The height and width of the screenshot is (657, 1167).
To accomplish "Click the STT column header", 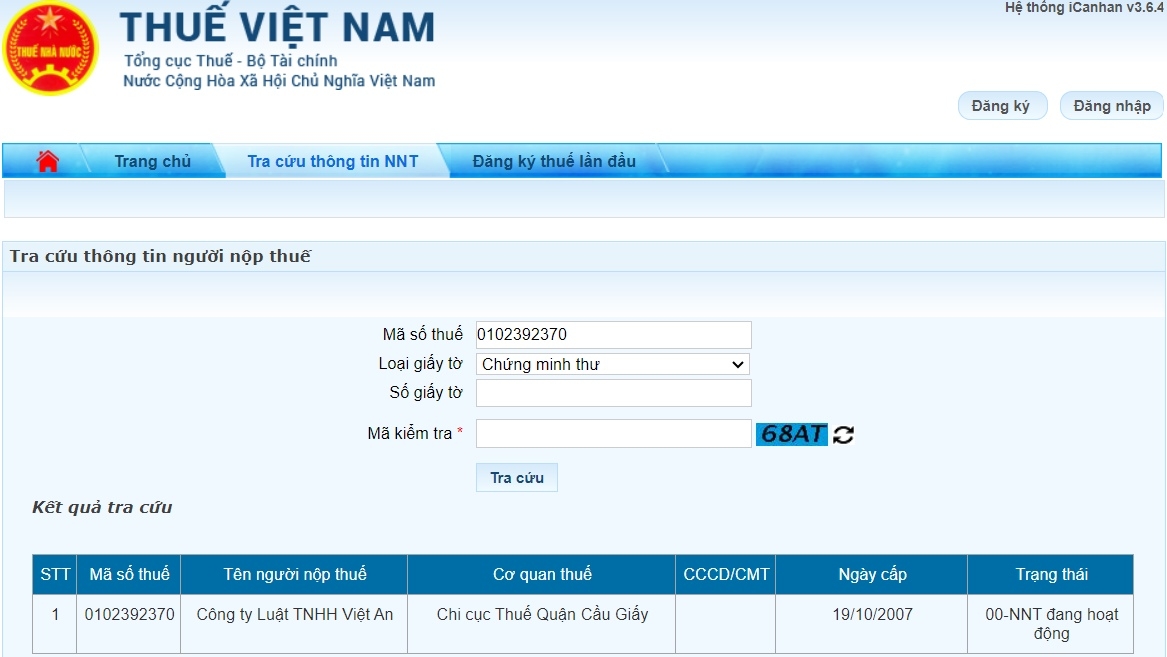I will click(x=55, y=574).
